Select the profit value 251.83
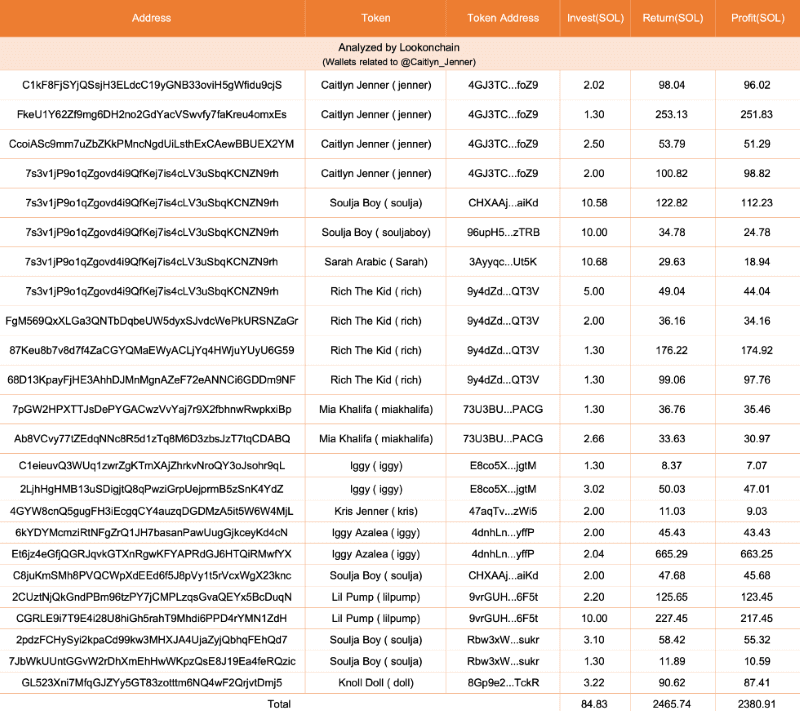The width and height of the screenshot is (800, 711). tap(757, 115)
